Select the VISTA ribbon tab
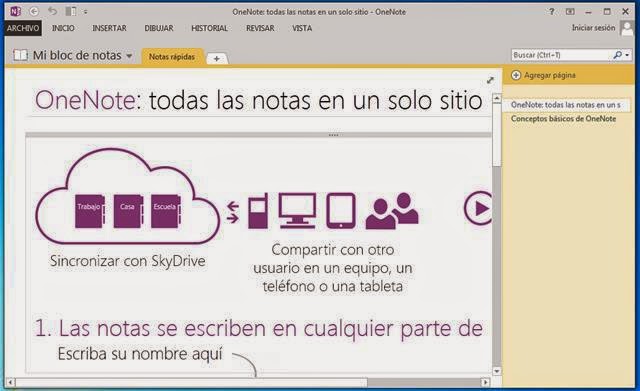This screenshot has height=391, width=640. [302, 28]
